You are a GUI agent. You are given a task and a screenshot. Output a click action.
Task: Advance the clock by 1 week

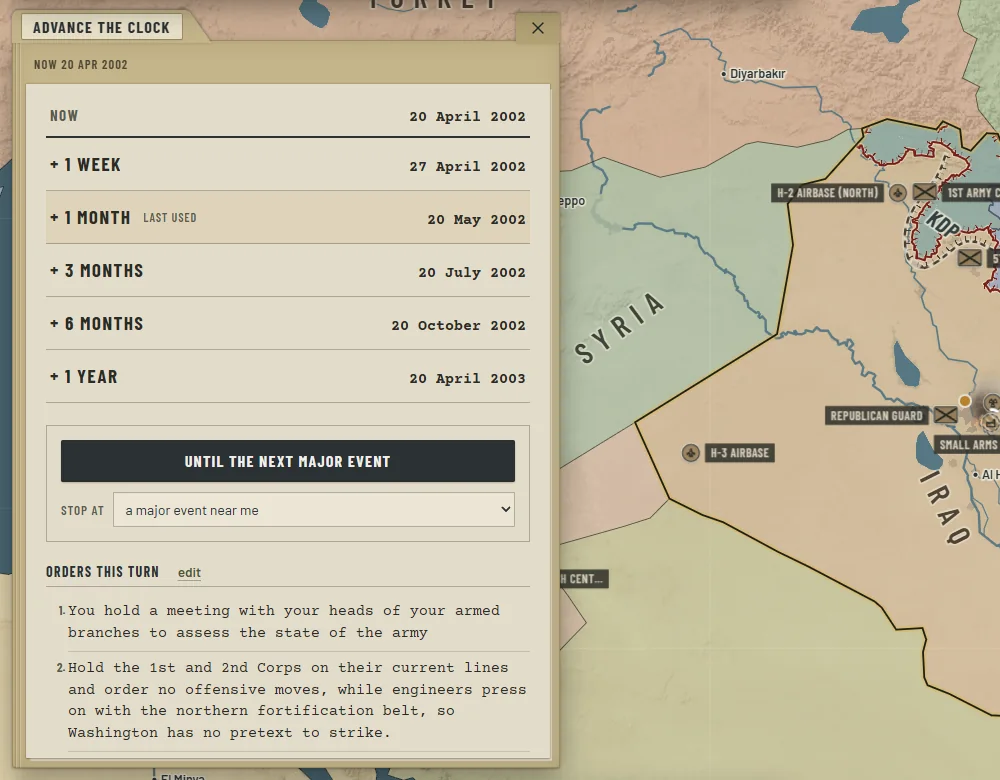[288, 165]
